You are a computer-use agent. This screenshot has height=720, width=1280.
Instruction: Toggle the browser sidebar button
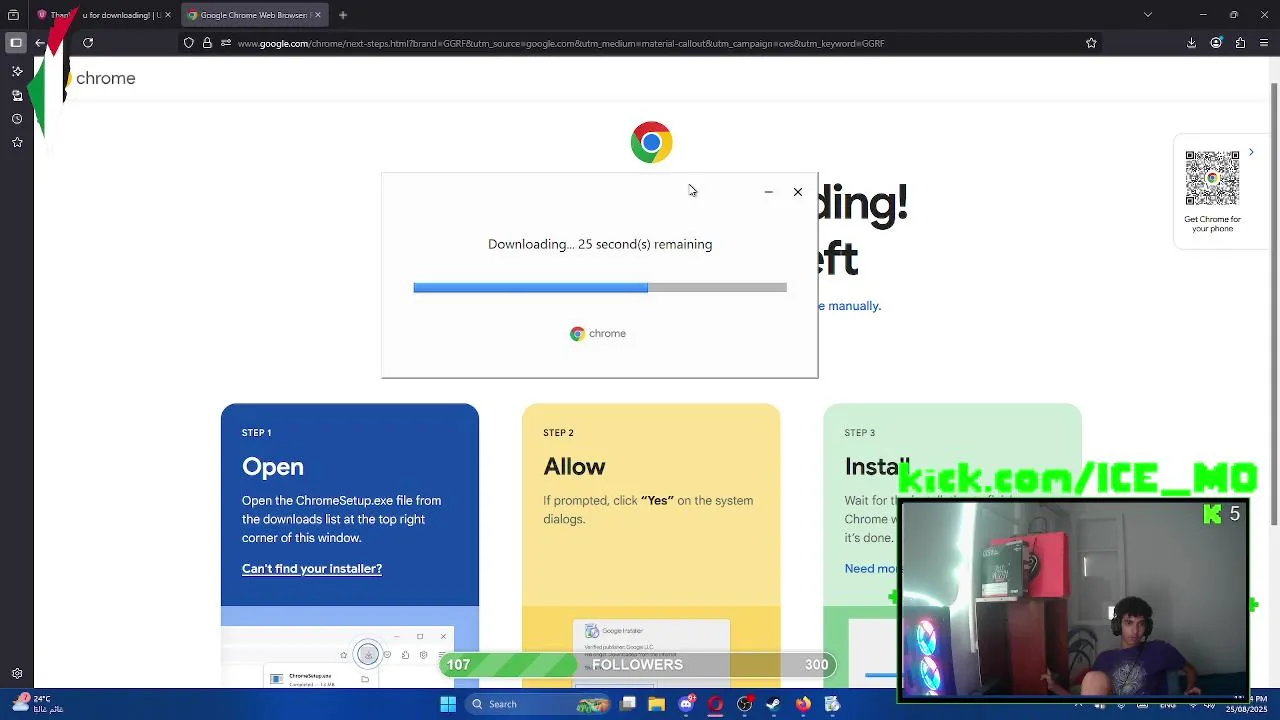[x=16, y=43]
